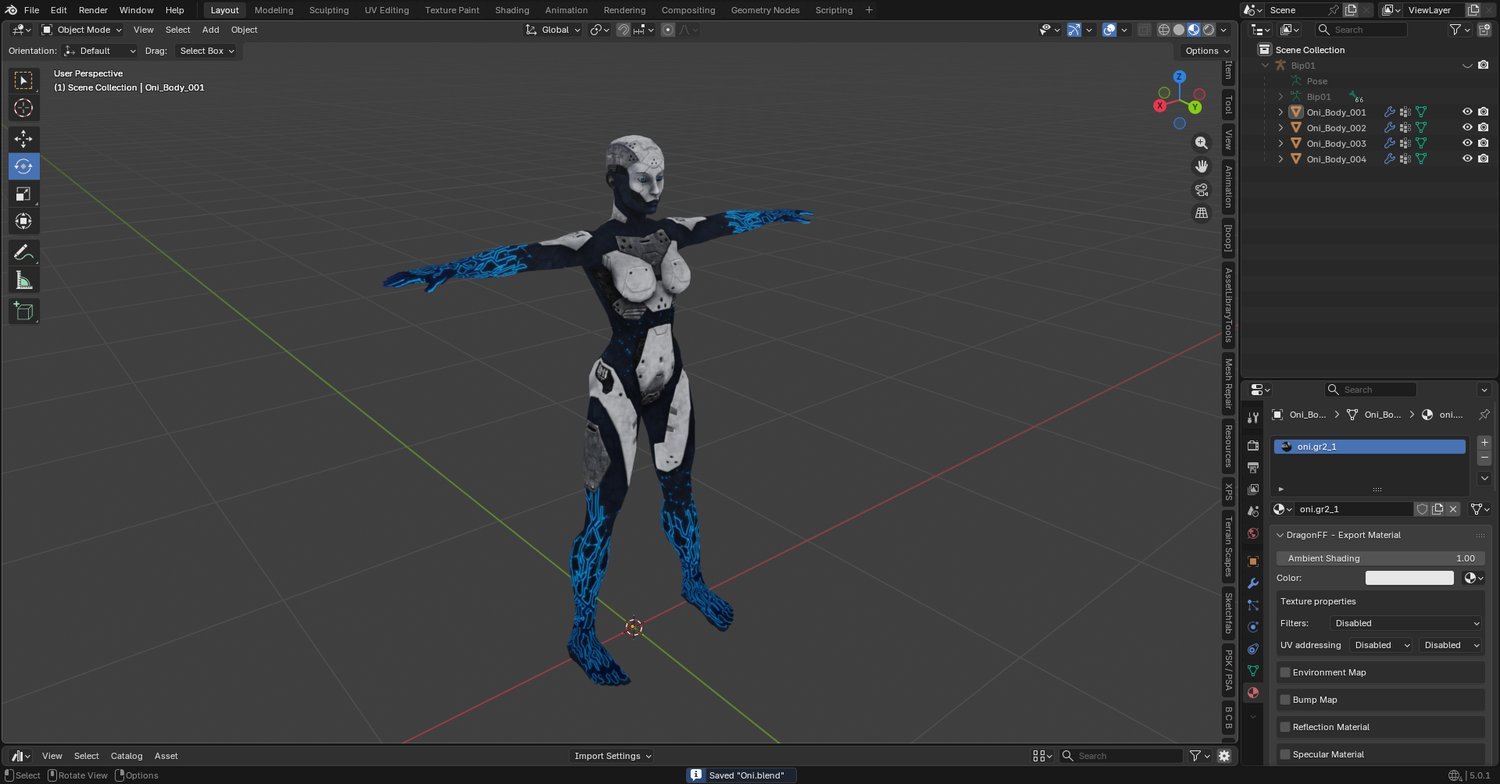Open the Render menu
1500x784 pixels.
tap(93, 10)
